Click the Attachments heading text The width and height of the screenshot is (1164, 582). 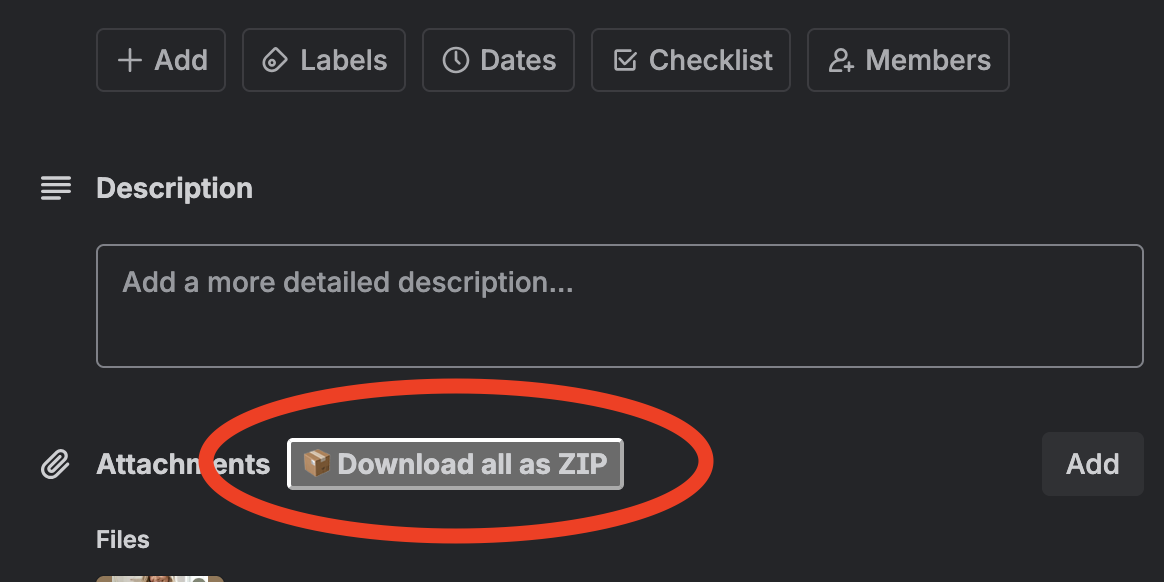[x=183, y=463]
